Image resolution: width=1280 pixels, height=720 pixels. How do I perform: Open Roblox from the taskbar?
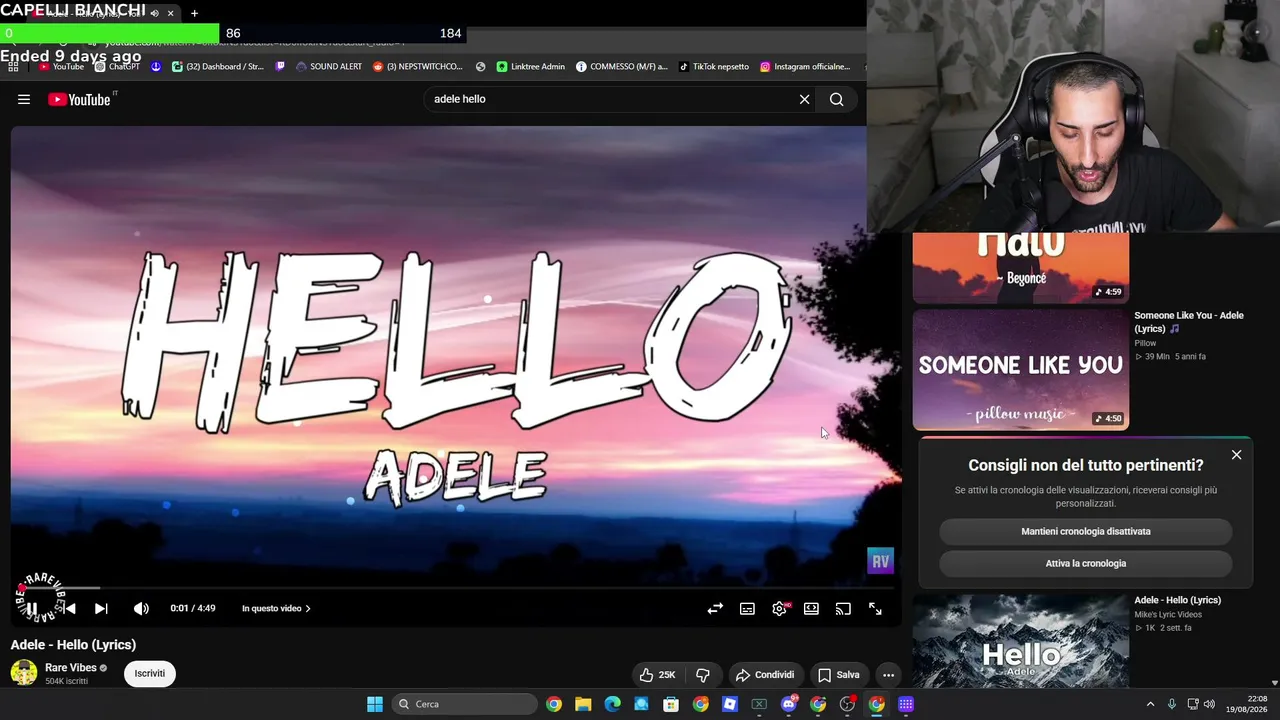point(730,704)
